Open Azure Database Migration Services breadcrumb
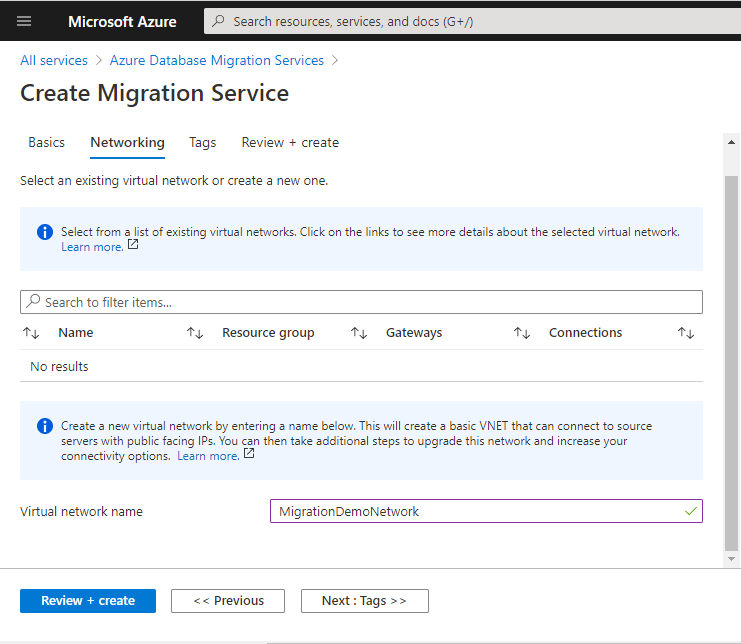741x644 pixels. [217, 60]
